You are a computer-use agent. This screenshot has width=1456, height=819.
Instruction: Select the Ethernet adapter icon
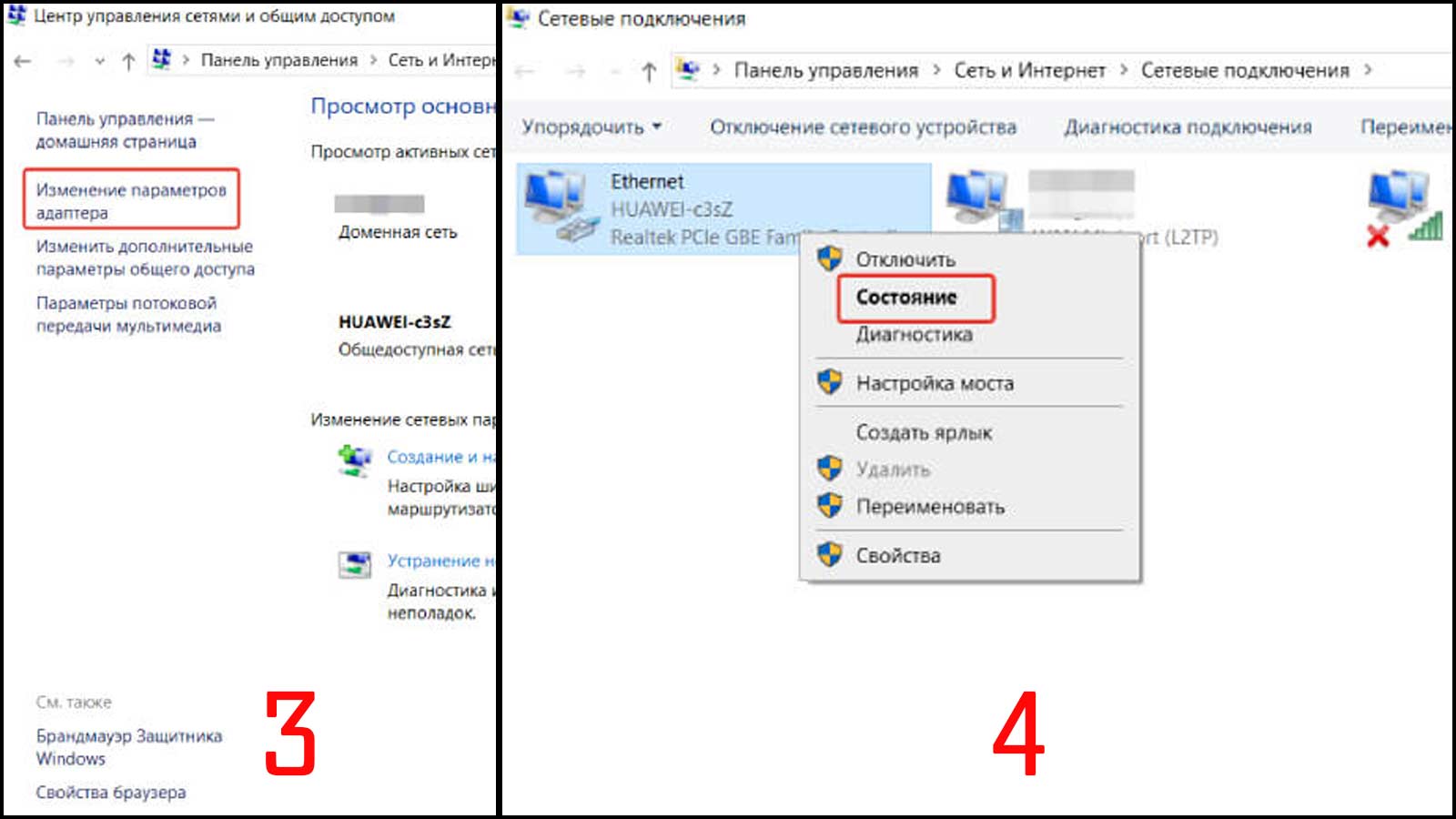tap(557, 207)
